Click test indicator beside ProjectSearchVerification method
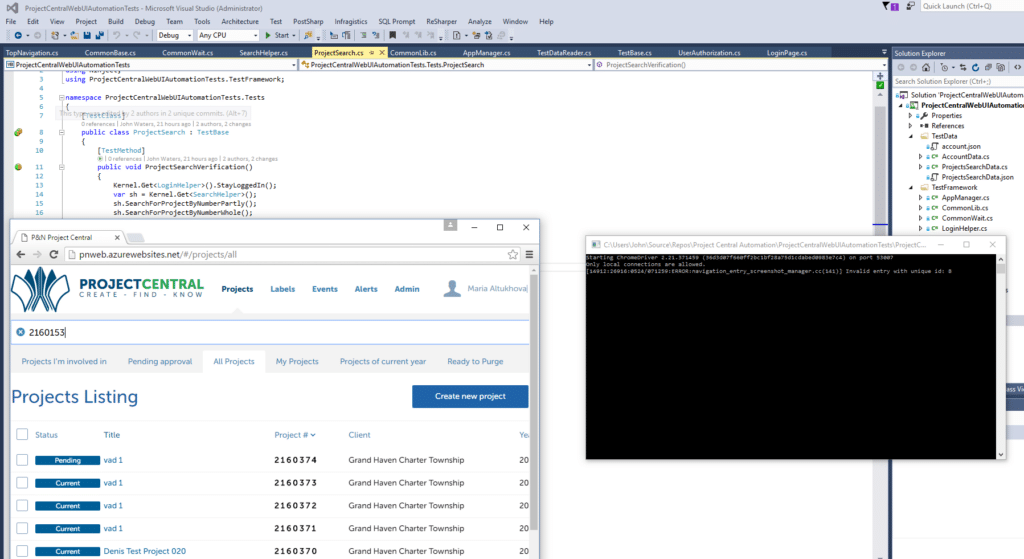Image resolution: width=1024 pixels, height=559 pixels. point(18,167)
